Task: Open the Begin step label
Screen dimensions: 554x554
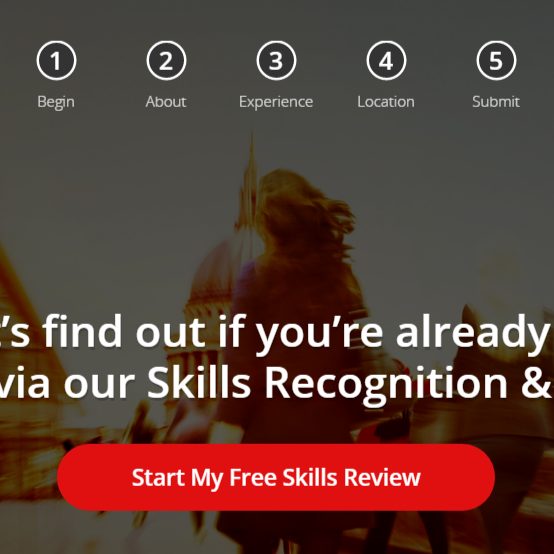Action: pyautogui.click(x=56, y=102)
